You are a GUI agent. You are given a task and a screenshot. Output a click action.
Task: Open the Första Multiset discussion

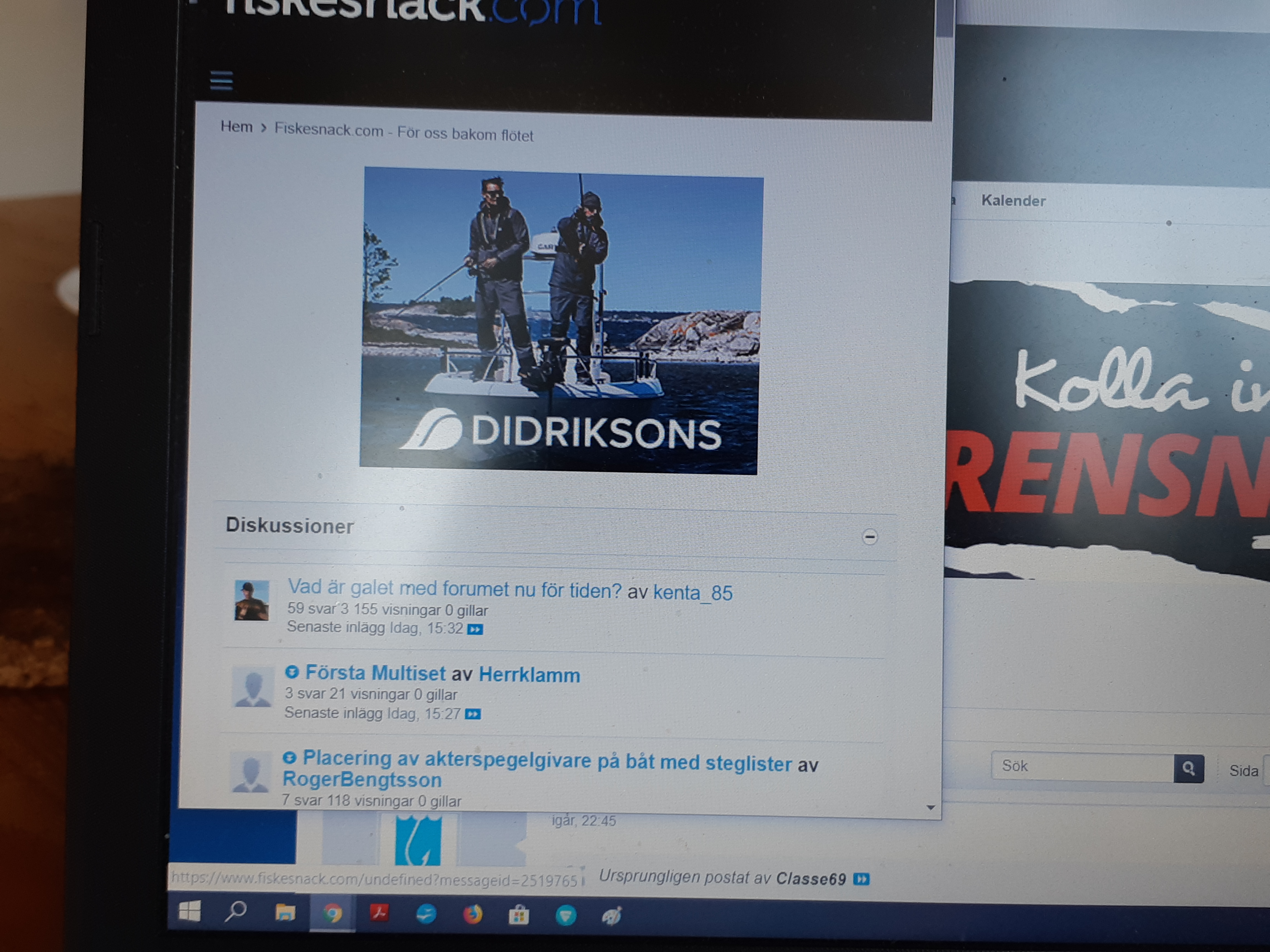(375, 672)
